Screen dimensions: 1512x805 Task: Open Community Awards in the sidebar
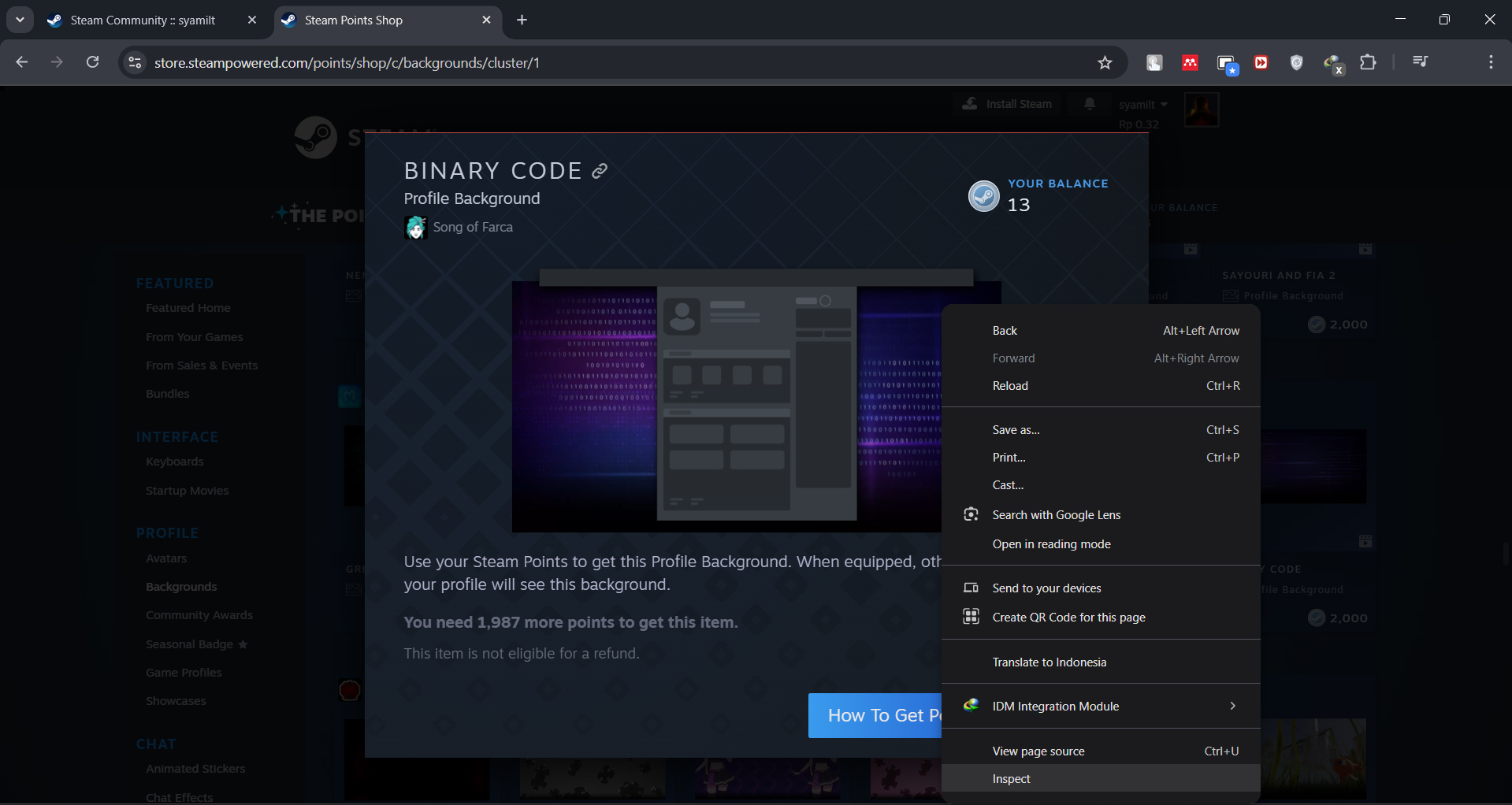click(x=199, y=615)
